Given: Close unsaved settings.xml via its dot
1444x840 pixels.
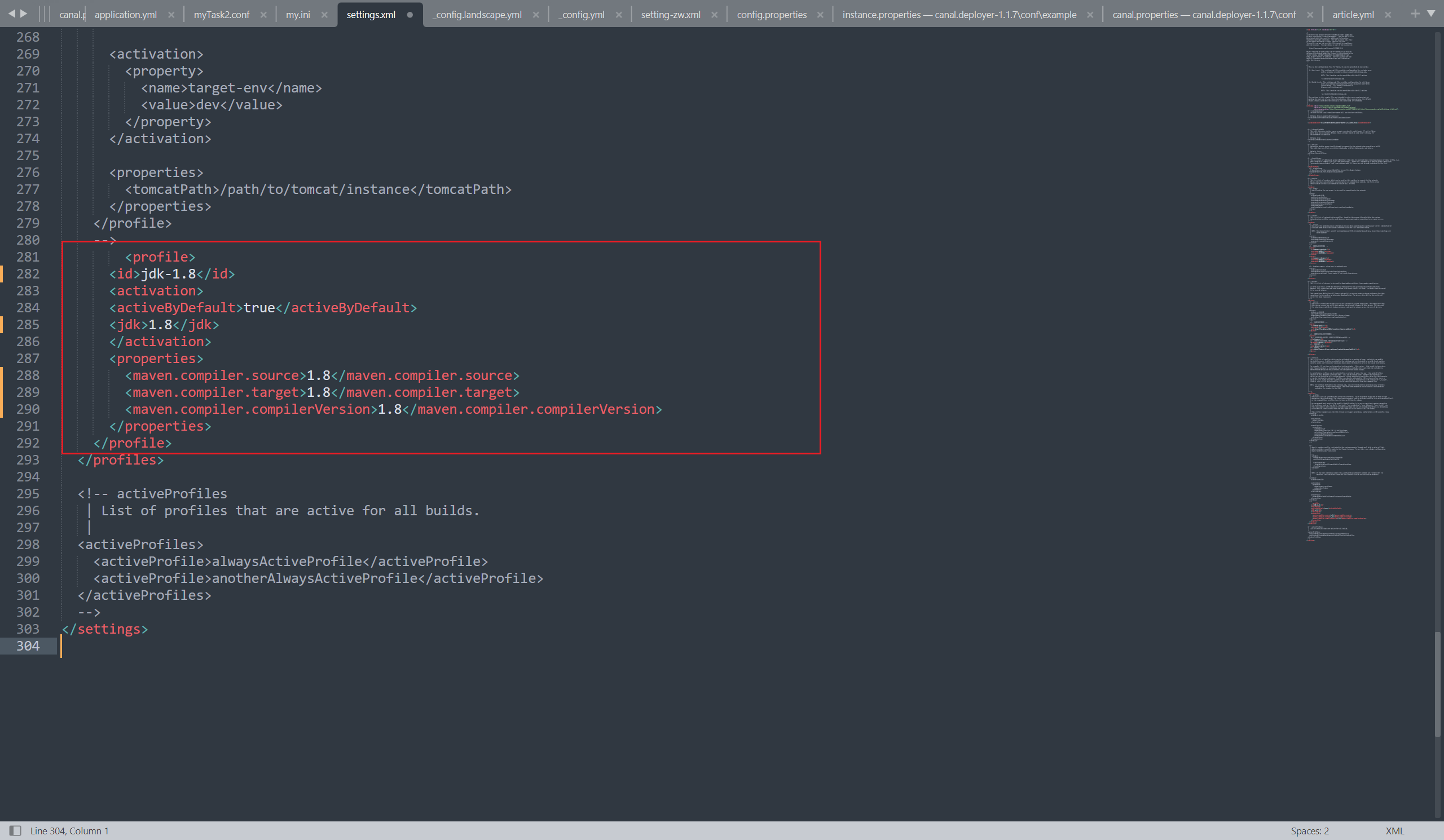Looking at the screenshot, I should click(410, 15).
